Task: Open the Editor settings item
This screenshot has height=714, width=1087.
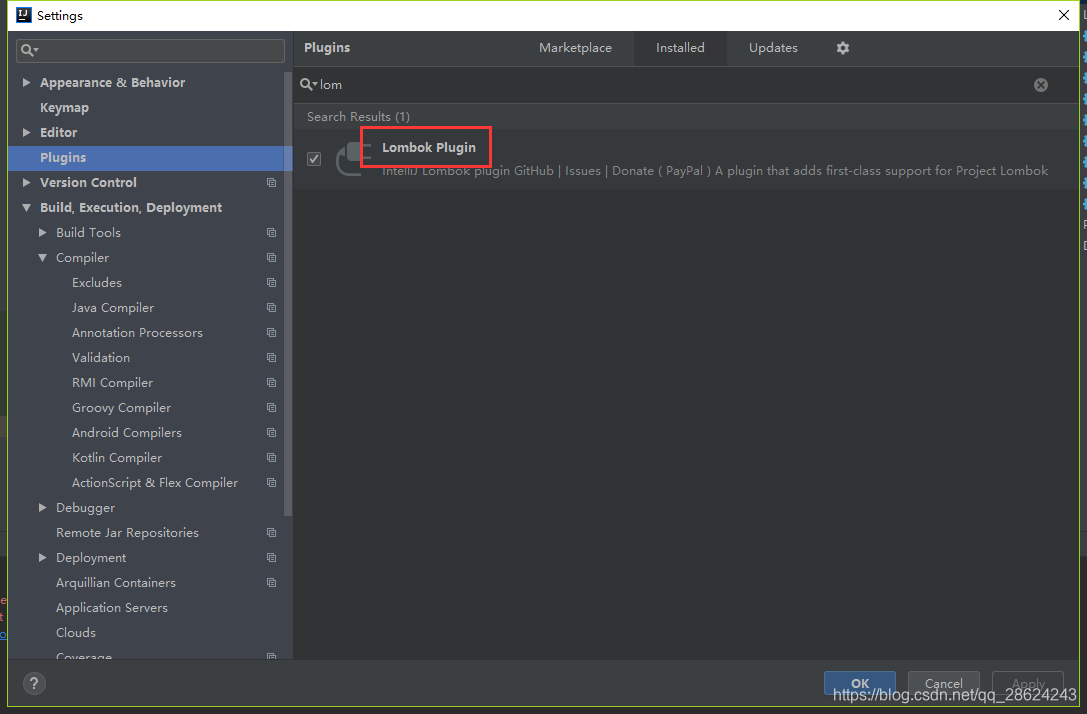Action: pyautogui.click(x=58, y=132)
